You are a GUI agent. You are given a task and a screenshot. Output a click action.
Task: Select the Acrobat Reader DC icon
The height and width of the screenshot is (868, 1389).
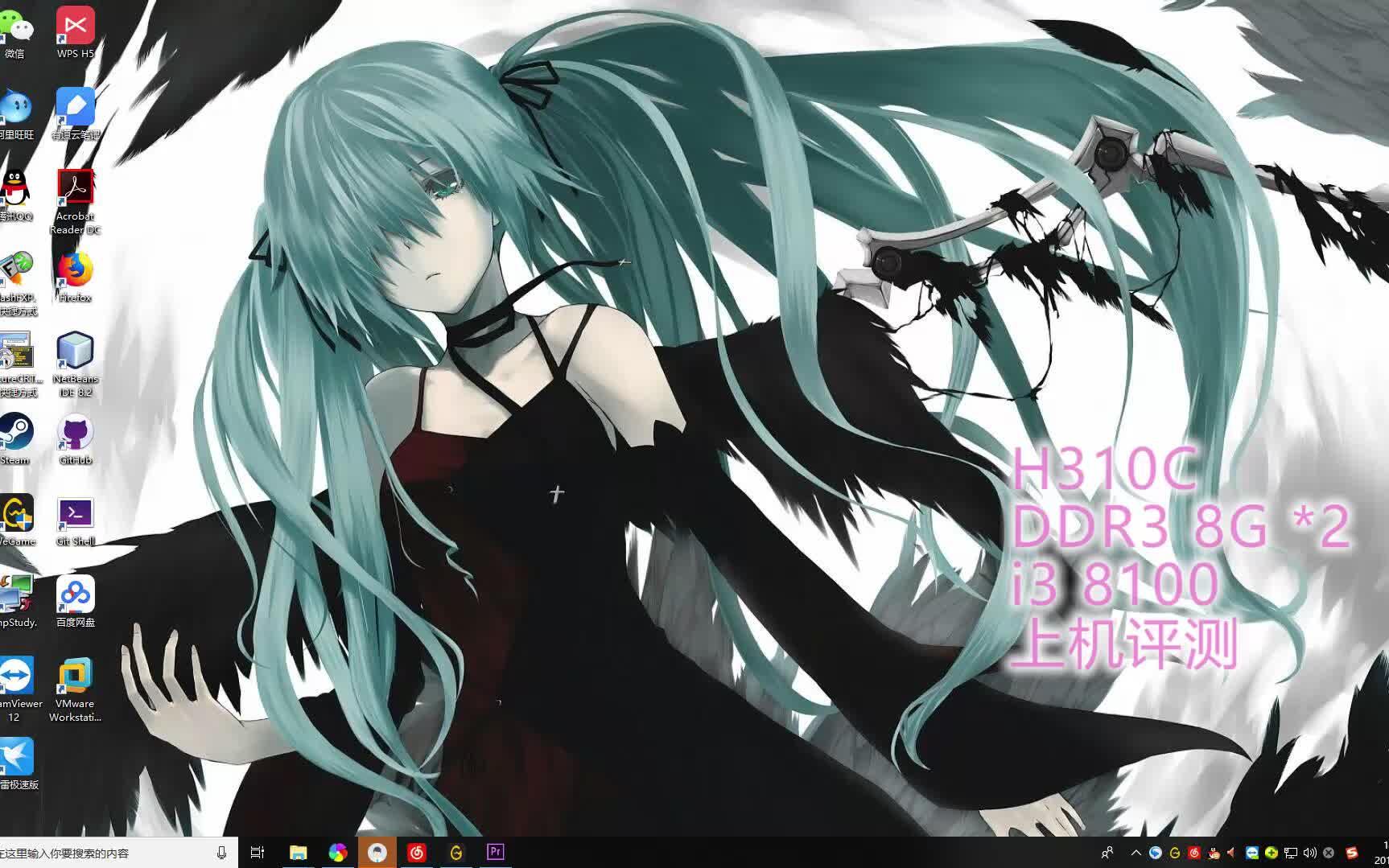[76, 202]
